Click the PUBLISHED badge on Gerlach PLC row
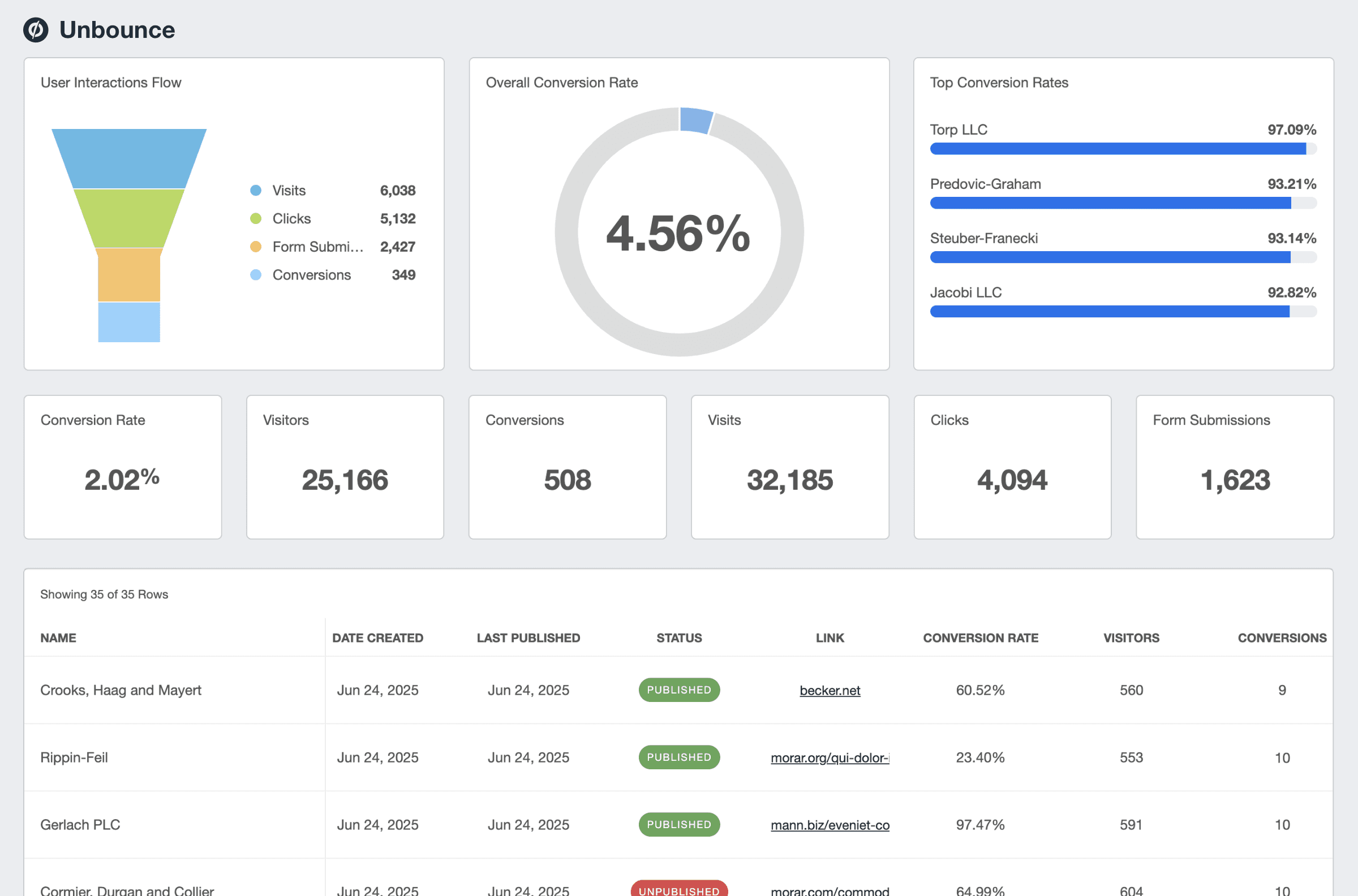Image resolution: width=1358 pixels, height=896 pixels. tap(678, 824)
